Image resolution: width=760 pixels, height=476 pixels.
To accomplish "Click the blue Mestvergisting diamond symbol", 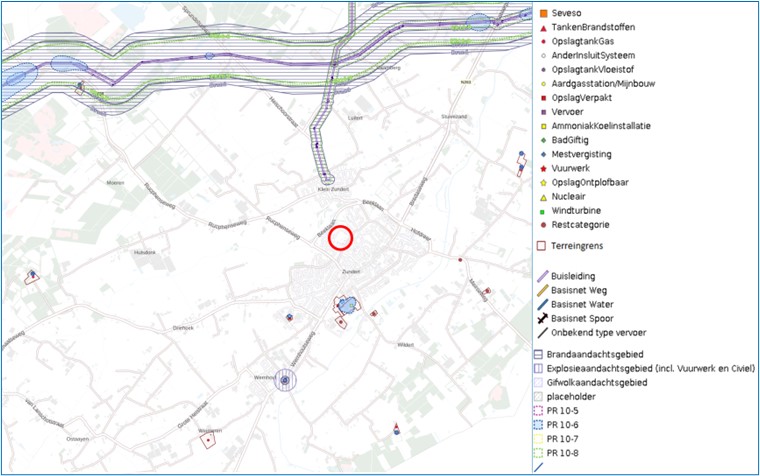I will tap(543, 155).
